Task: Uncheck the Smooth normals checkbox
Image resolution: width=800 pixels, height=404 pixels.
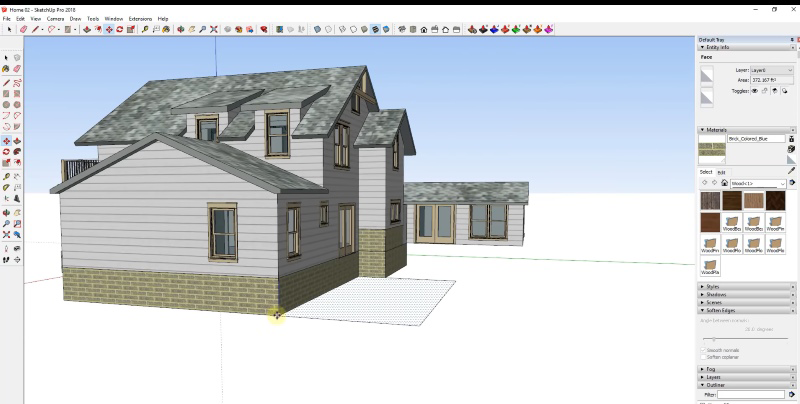Action: [x=703, y=350]
